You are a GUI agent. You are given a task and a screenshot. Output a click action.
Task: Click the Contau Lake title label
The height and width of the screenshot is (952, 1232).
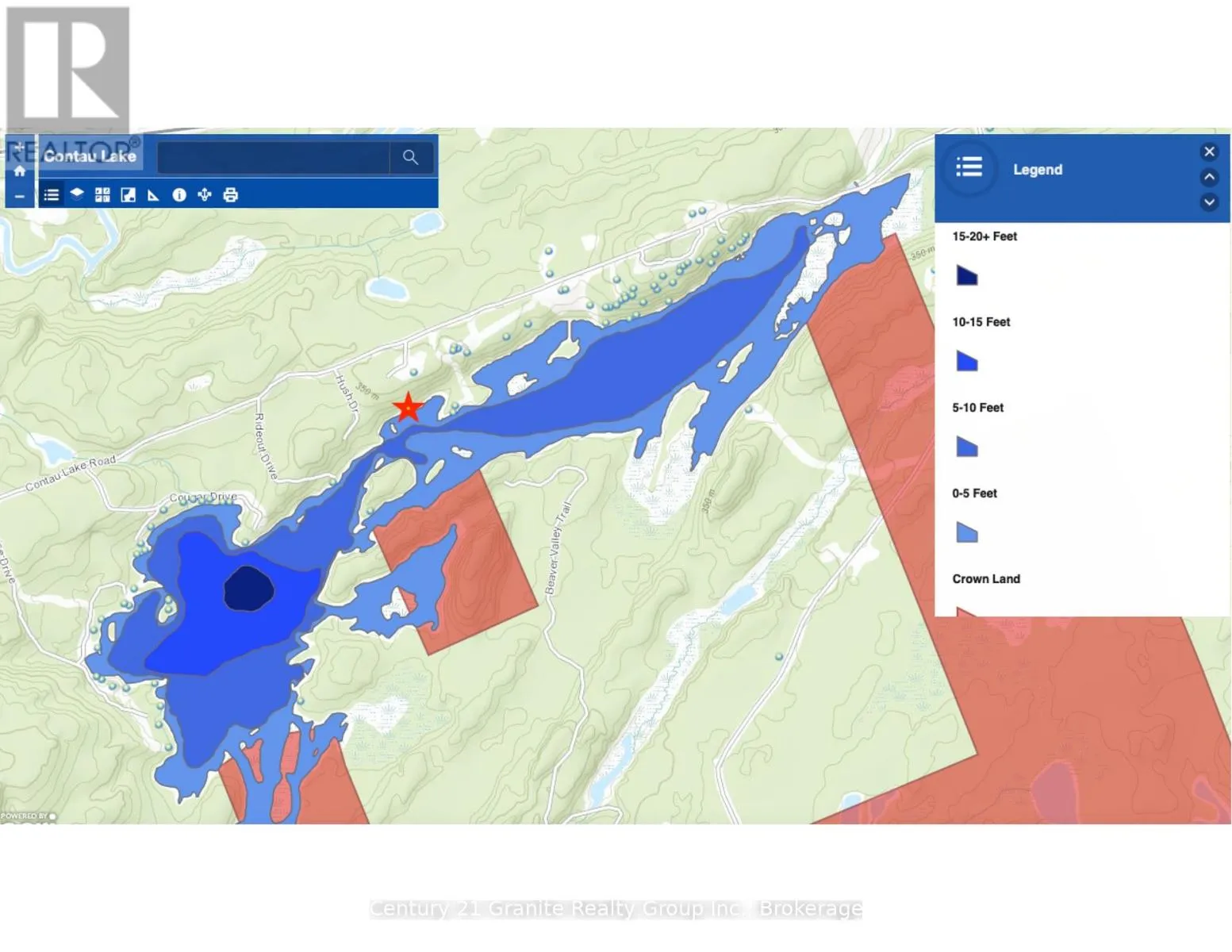coord(90,156)
